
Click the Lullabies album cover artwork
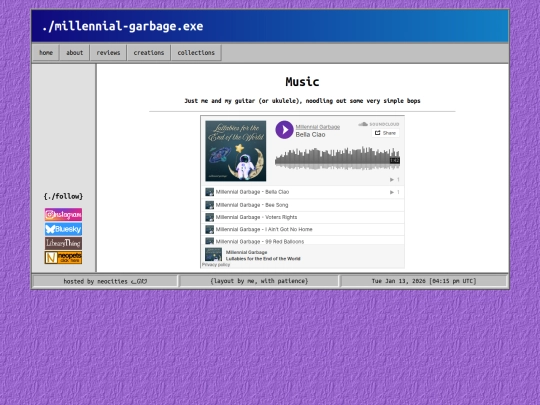pos(236,151)
